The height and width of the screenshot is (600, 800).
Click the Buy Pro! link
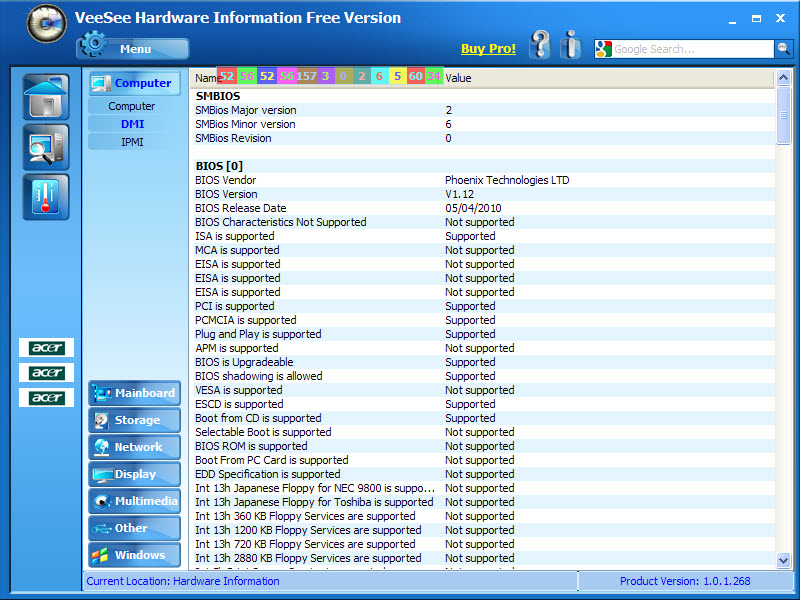[488, 49]
